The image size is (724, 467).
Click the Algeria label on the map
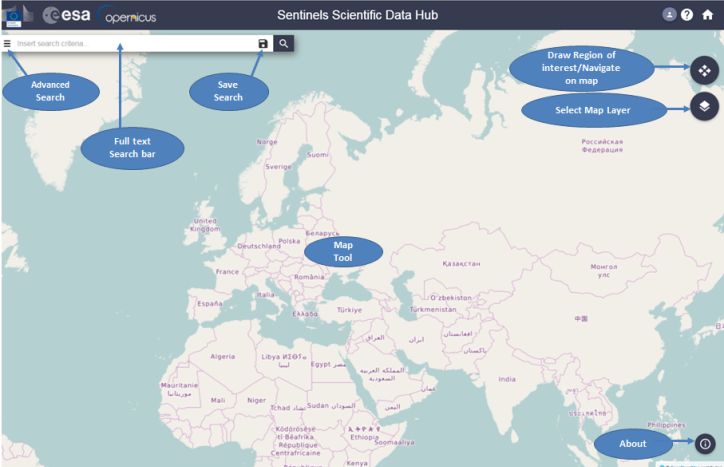click(223, 357)
